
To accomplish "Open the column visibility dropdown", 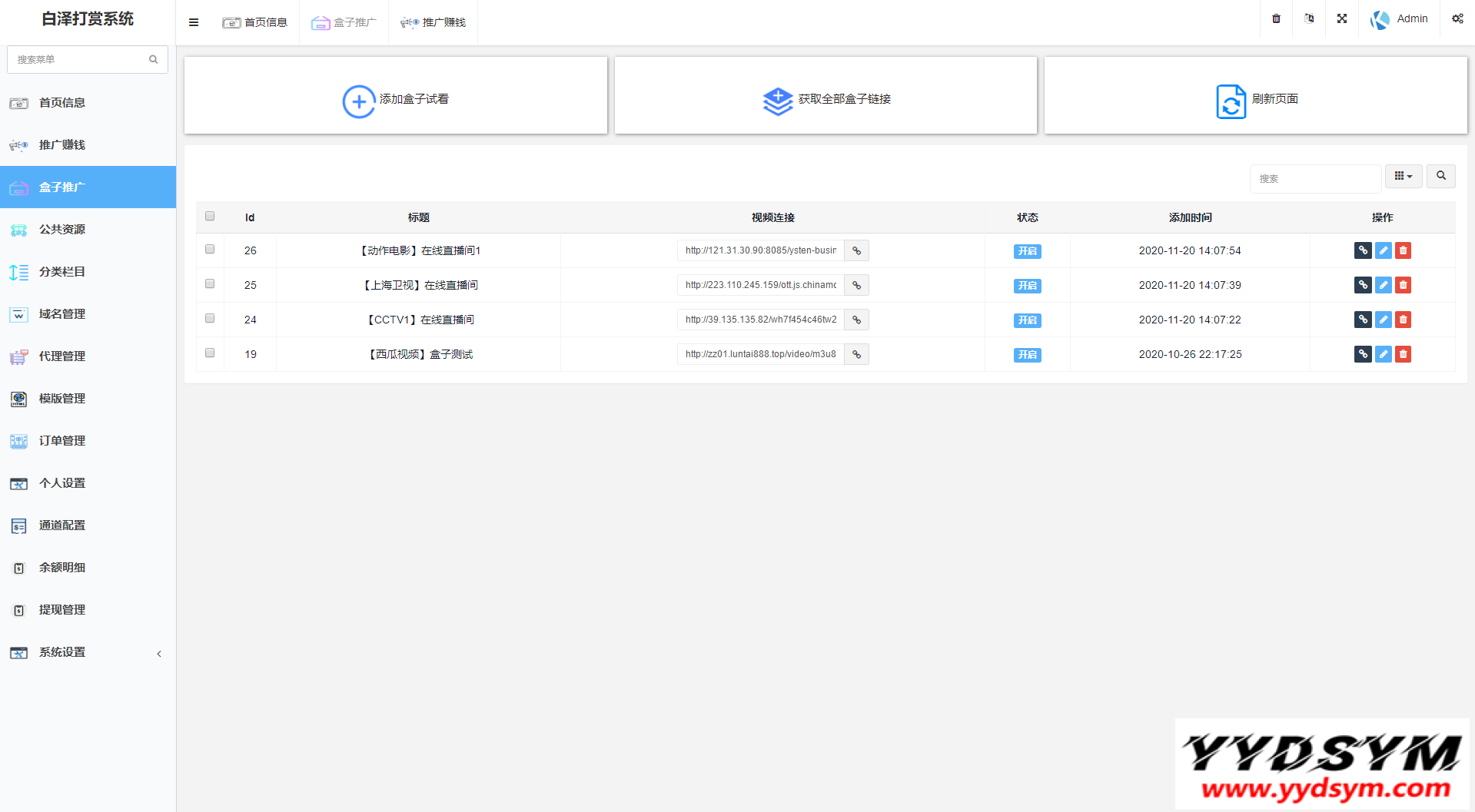I will [1404, 176].
